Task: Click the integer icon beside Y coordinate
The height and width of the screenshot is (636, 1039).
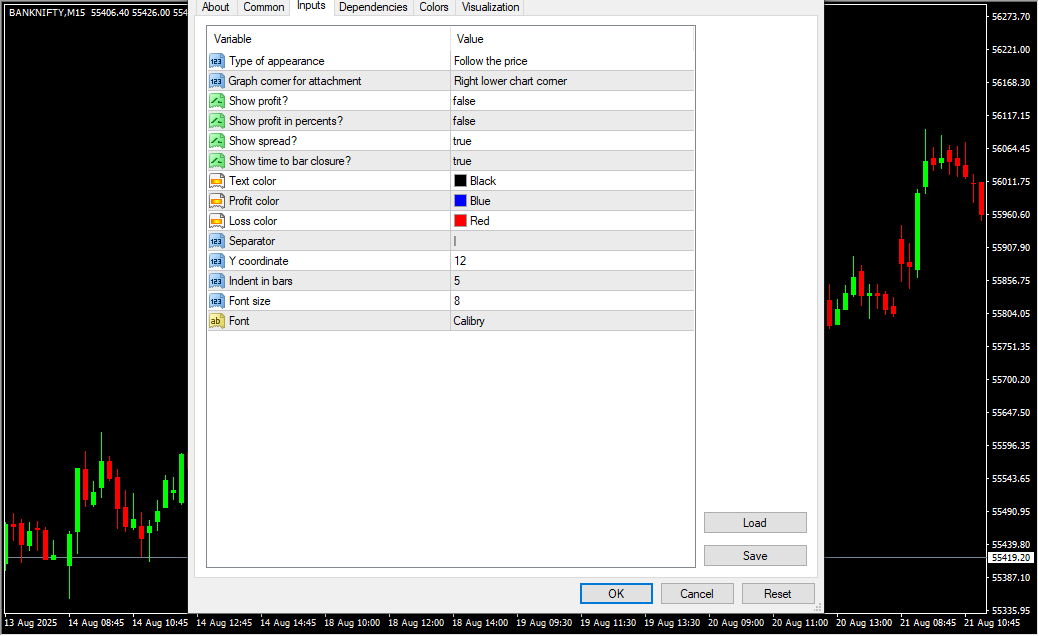Action: pyautogui.click(x=216, y=261)
